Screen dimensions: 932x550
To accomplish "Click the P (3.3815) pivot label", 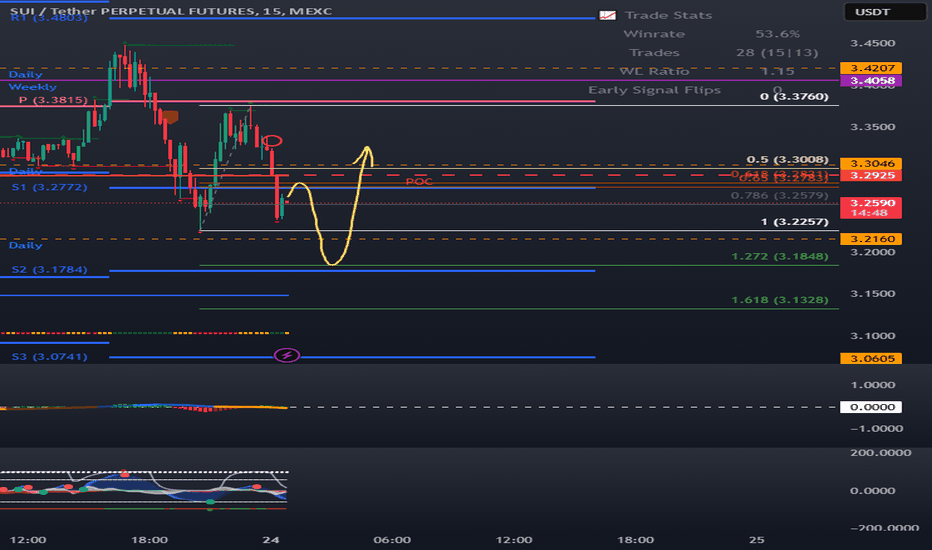I will pos(53,100).
